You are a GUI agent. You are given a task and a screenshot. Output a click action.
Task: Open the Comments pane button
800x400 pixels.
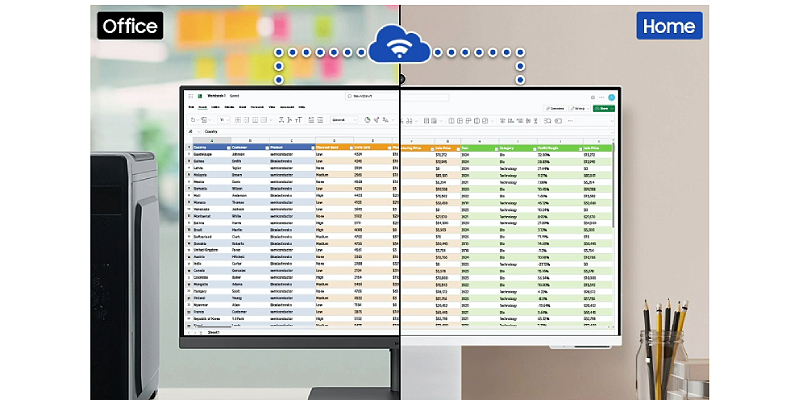pos(555,108)
